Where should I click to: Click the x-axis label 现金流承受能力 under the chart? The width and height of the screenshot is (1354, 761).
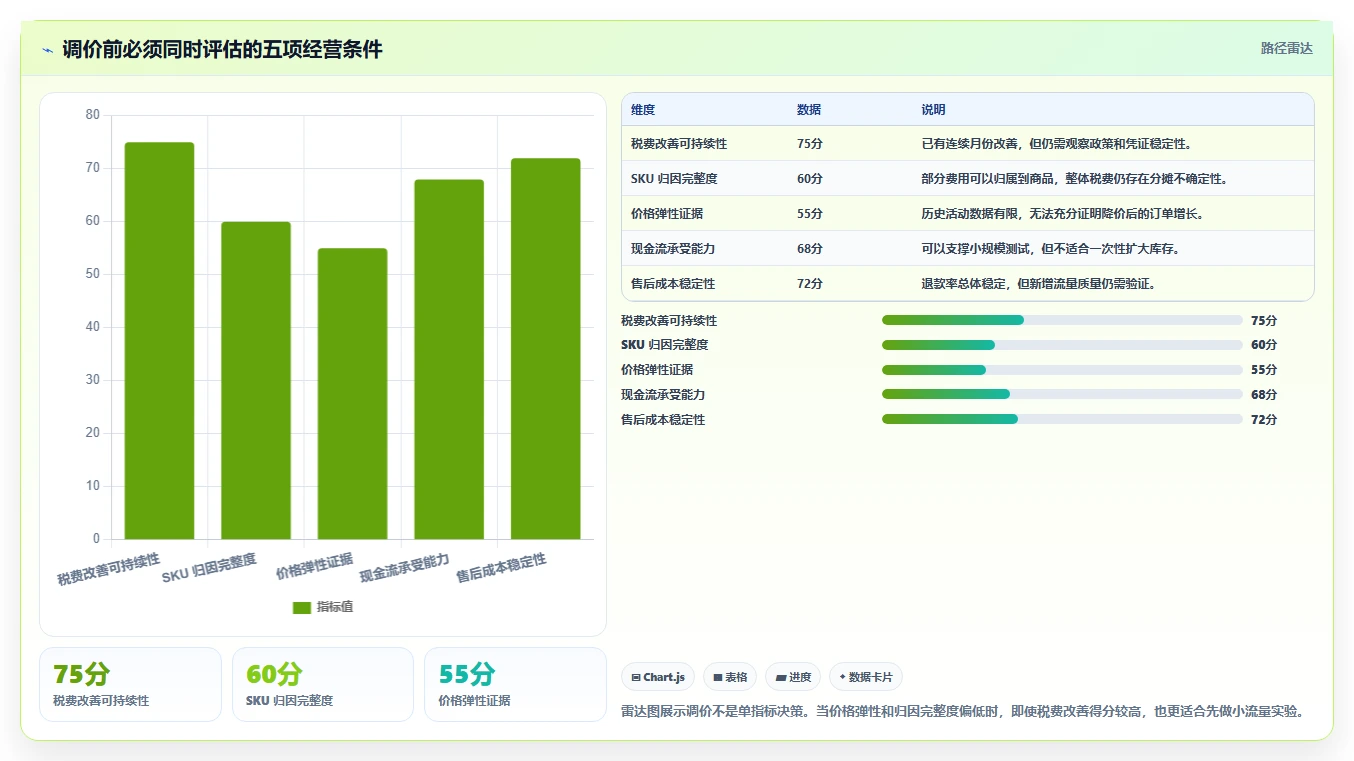click(x=404, y=567)
